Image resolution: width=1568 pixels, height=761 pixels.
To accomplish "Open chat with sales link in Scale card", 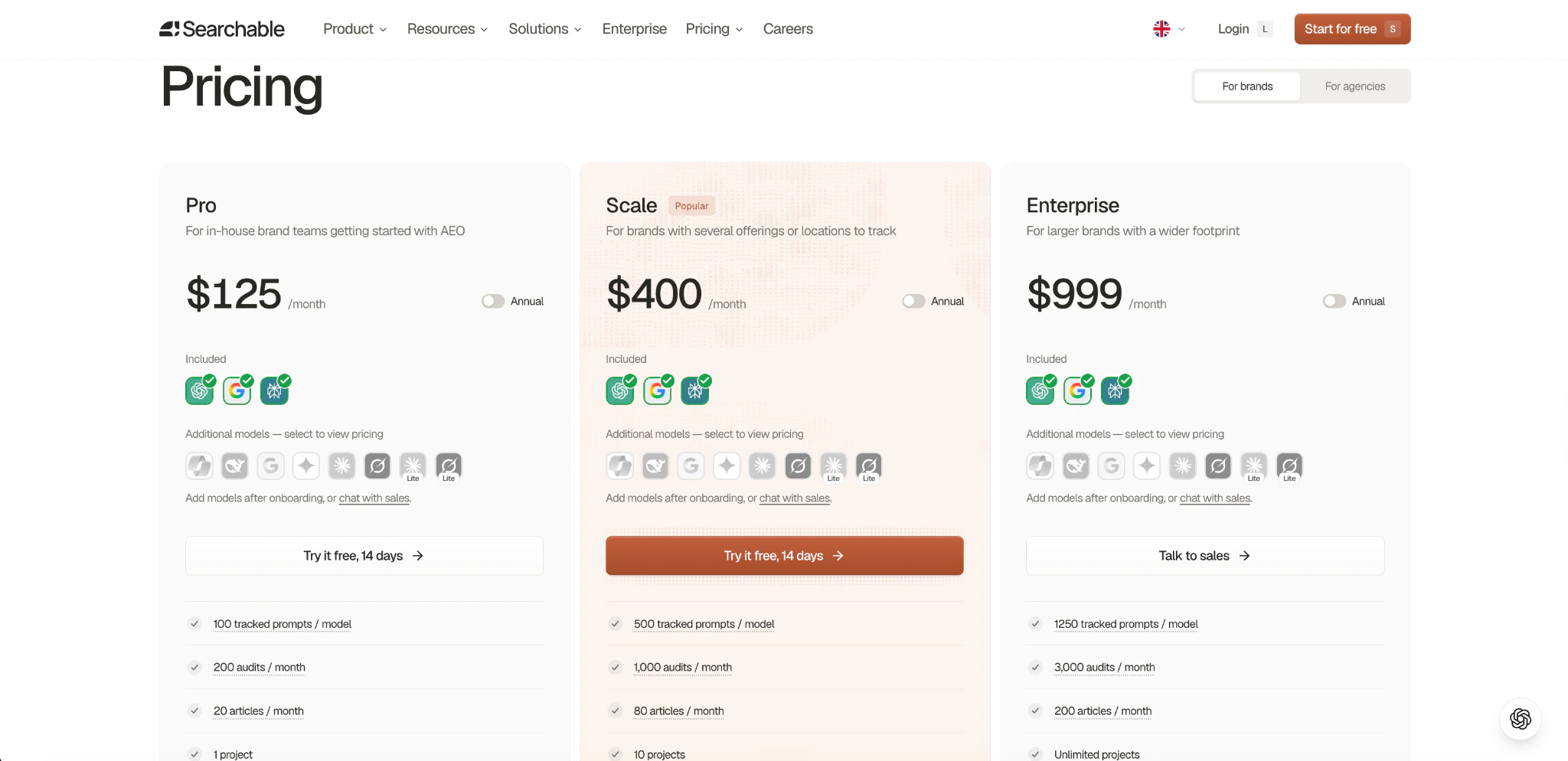I will tap(795, 498).
